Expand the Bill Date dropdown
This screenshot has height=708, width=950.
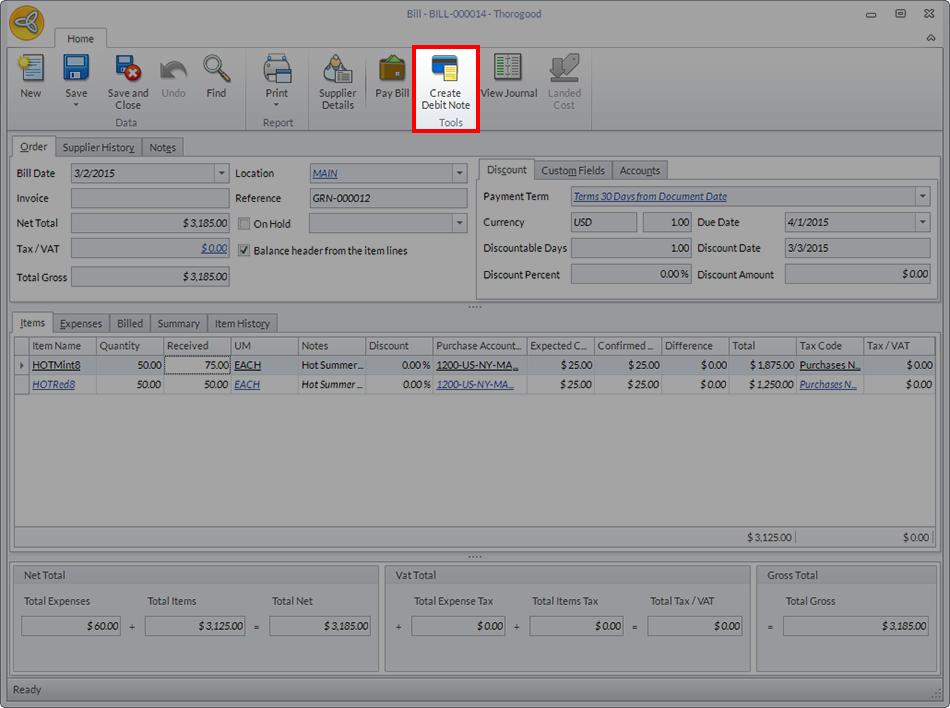tap(221, 173)
